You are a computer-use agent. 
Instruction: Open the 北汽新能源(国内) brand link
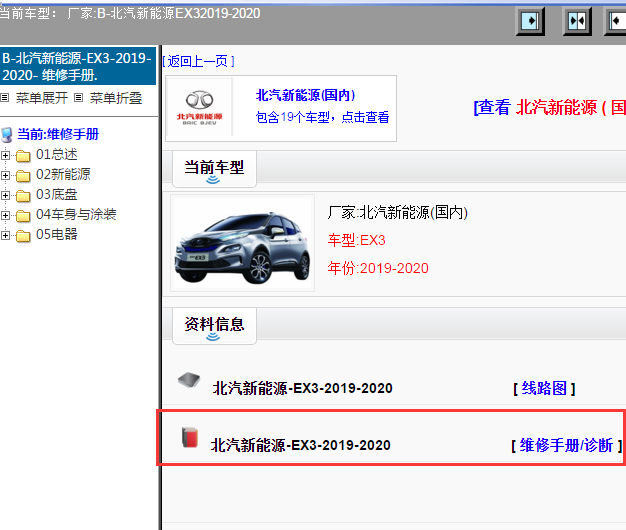[305, 95]
